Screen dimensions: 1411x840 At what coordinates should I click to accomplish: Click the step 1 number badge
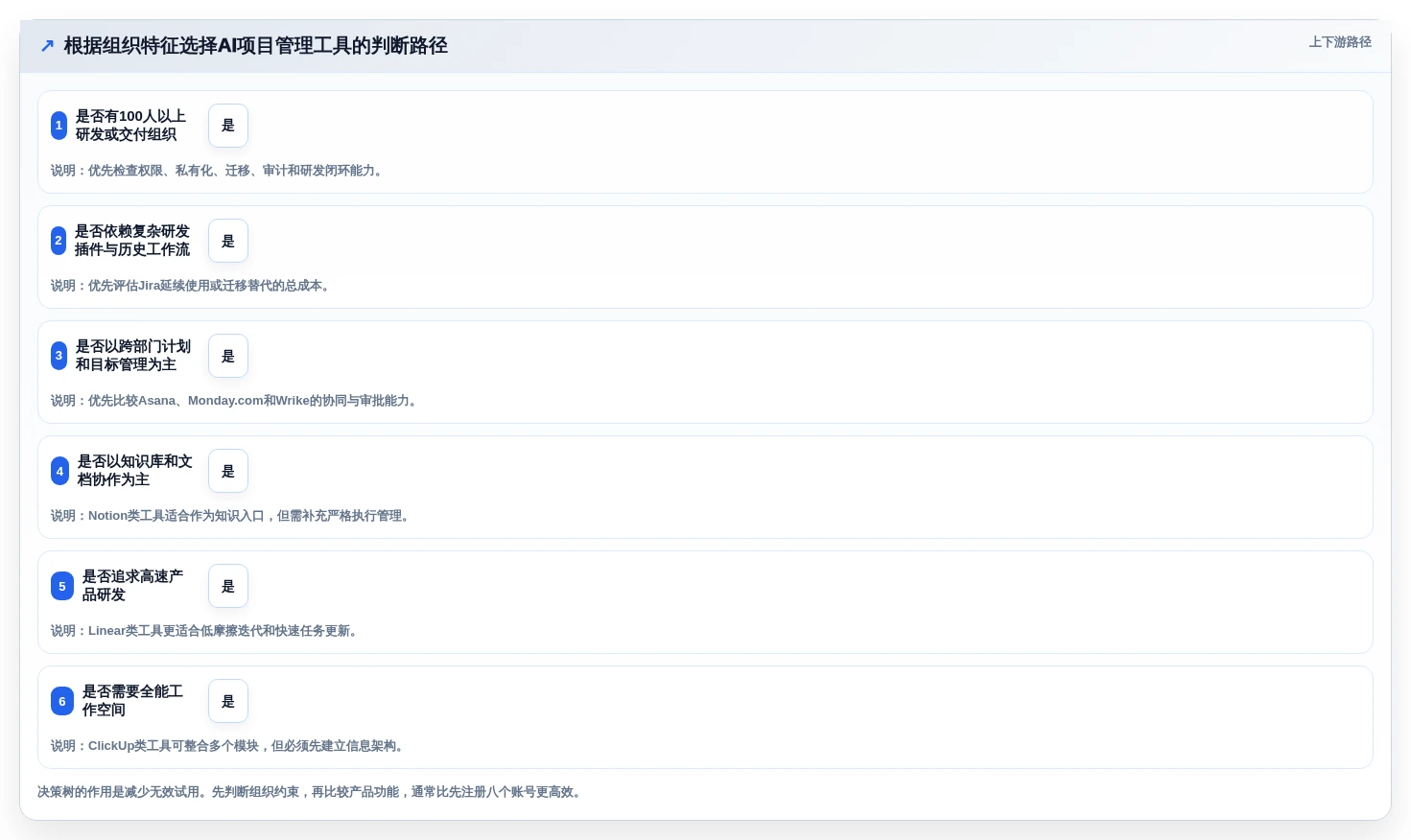point(59,126)
